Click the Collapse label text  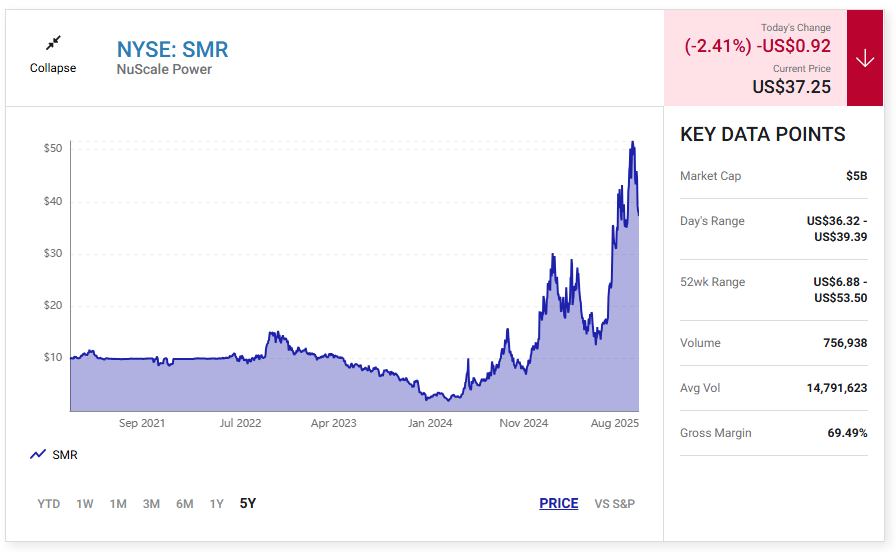(53, 67)
